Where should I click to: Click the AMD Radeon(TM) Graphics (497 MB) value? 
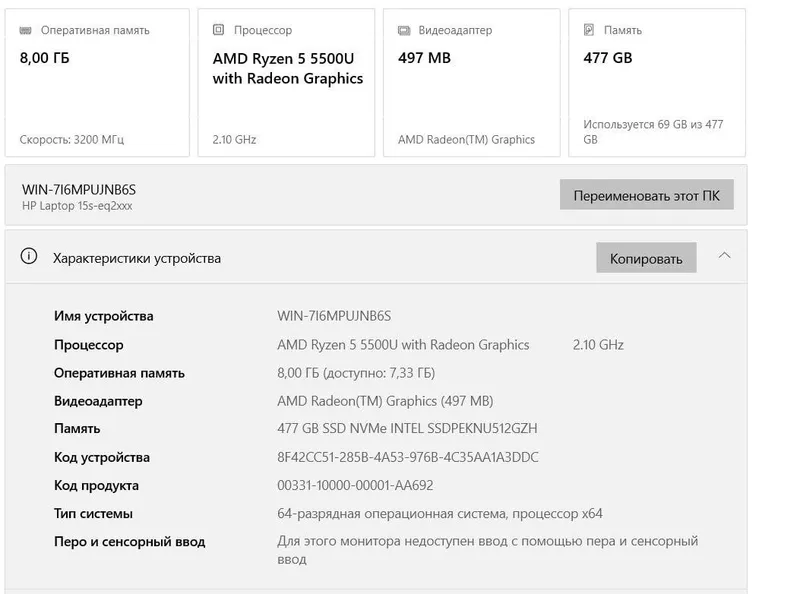point(385,401)
